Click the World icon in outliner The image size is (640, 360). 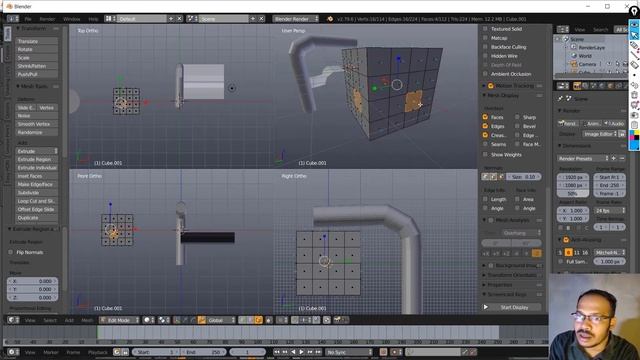[x=574, y=56]
